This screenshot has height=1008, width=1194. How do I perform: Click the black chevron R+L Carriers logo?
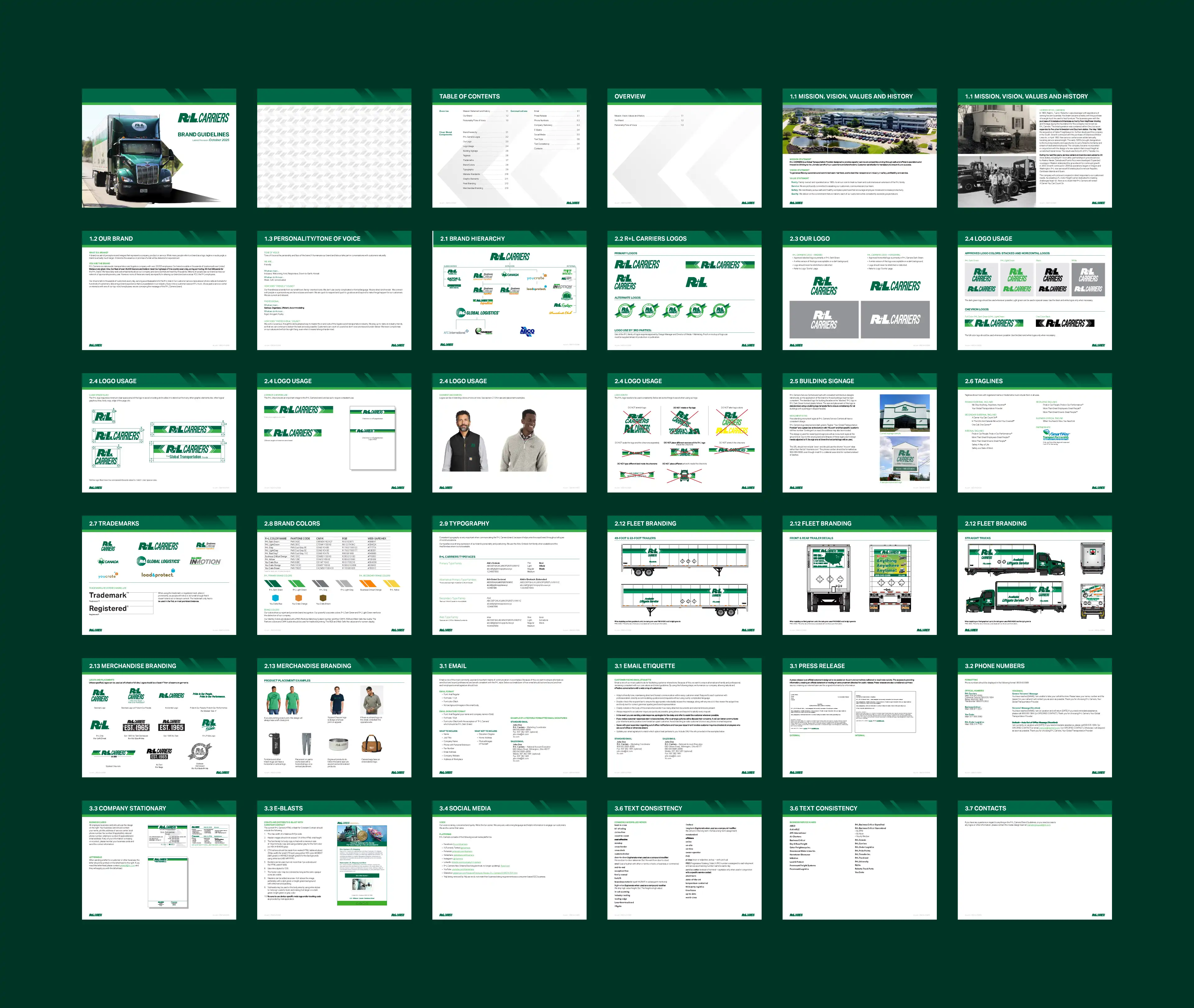1065,323
